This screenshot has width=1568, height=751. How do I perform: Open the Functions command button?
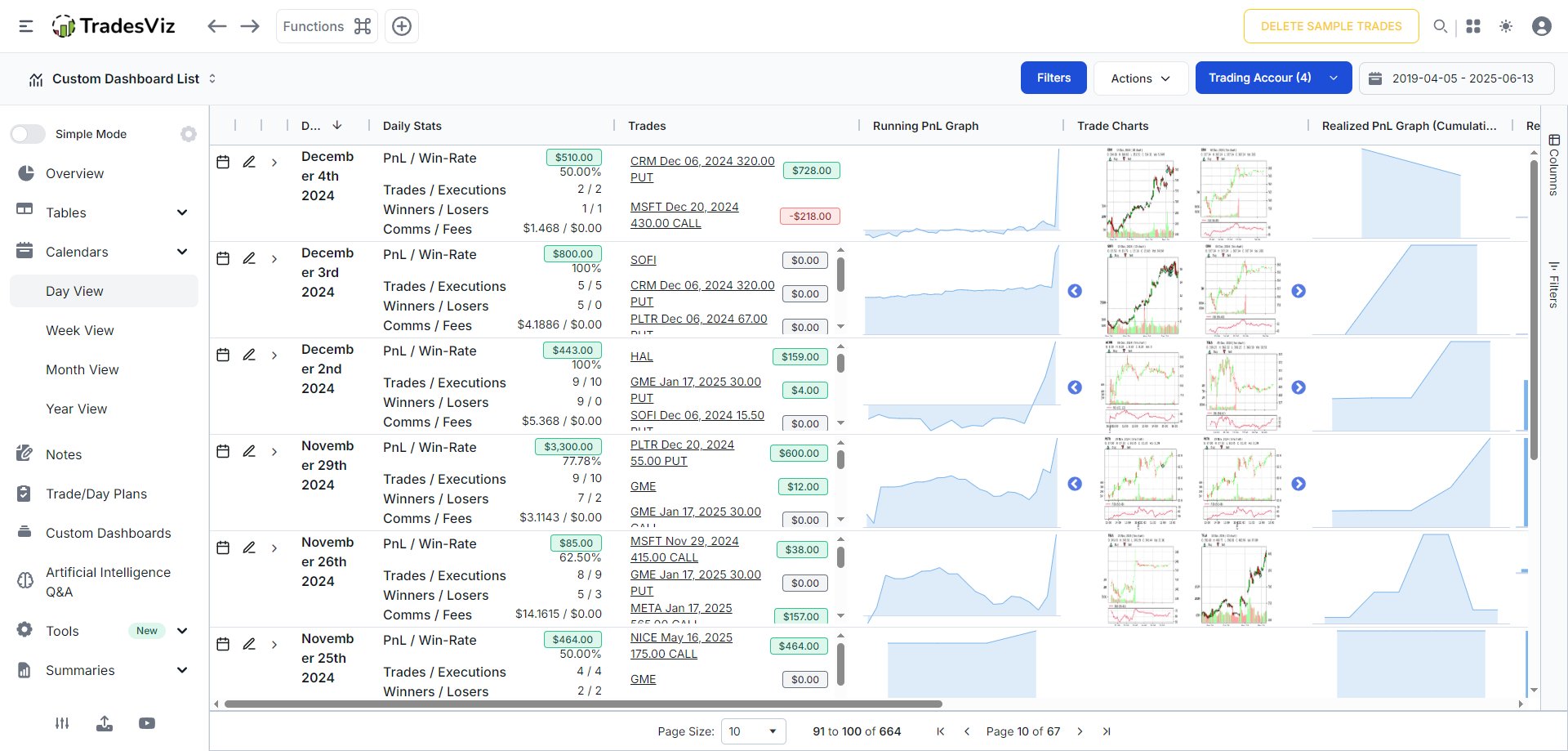(x=327, y=26)
